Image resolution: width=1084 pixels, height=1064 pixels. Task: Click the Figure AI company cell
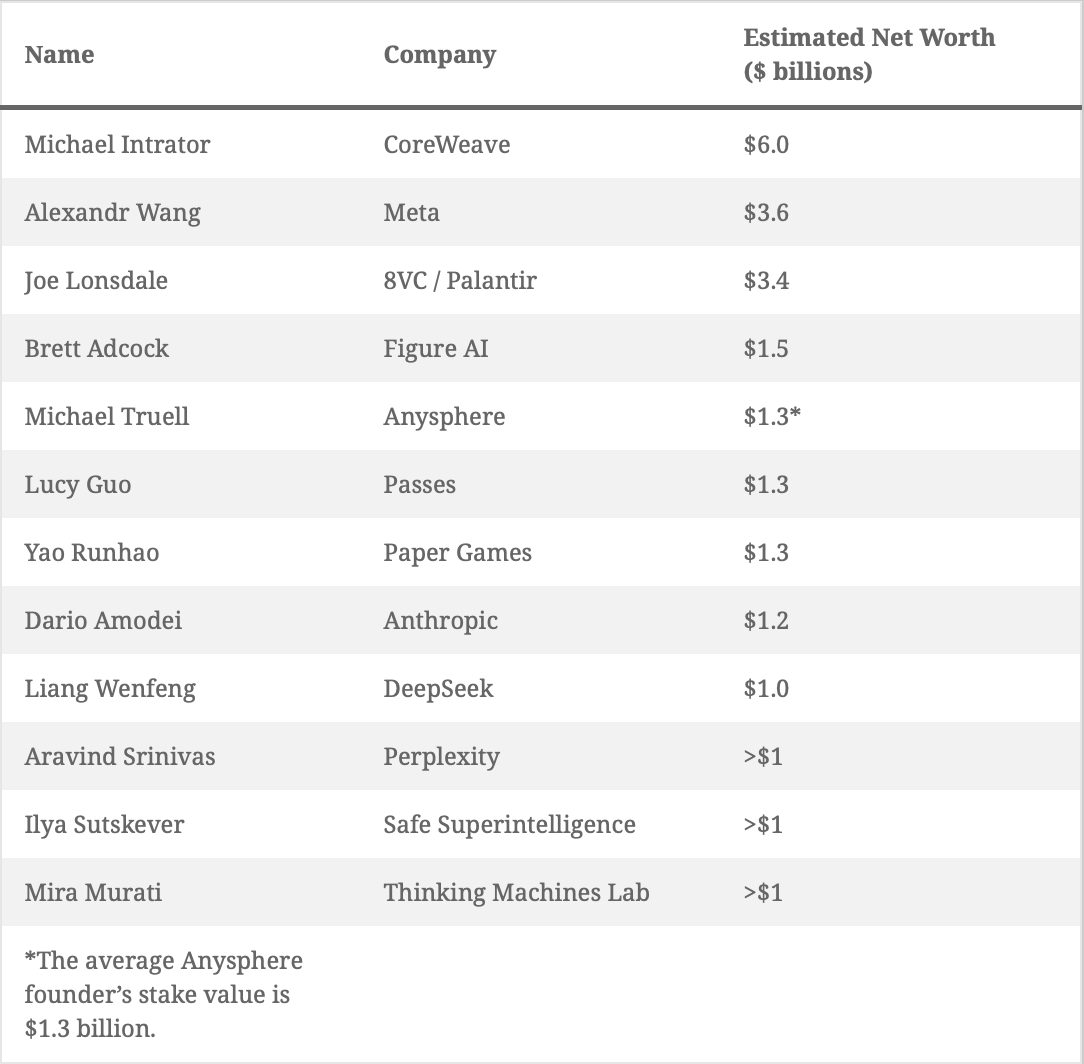click(x=436, y=348)
